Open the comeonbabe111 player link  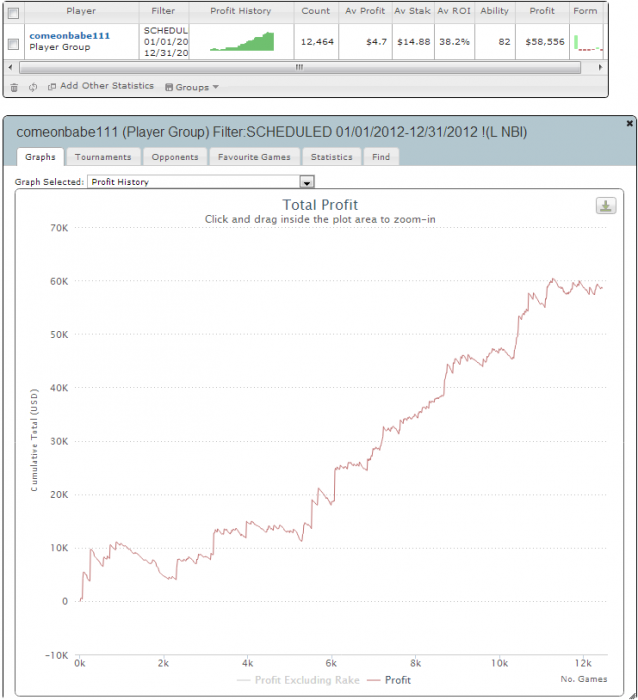(x=70, y=36)
